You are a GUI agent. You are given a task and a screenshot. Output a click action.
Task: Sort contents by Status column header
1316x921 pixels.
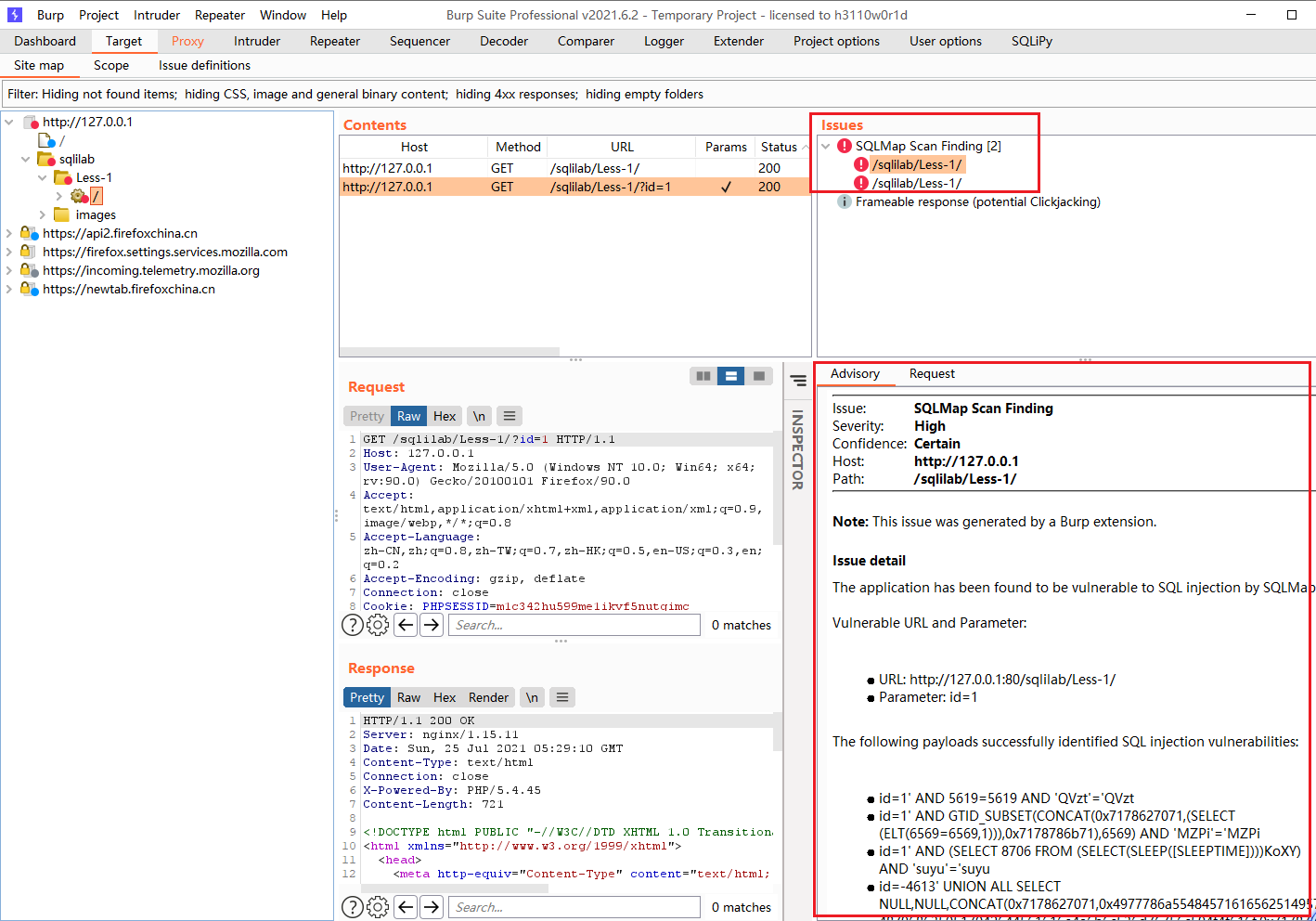coord(782,147)
